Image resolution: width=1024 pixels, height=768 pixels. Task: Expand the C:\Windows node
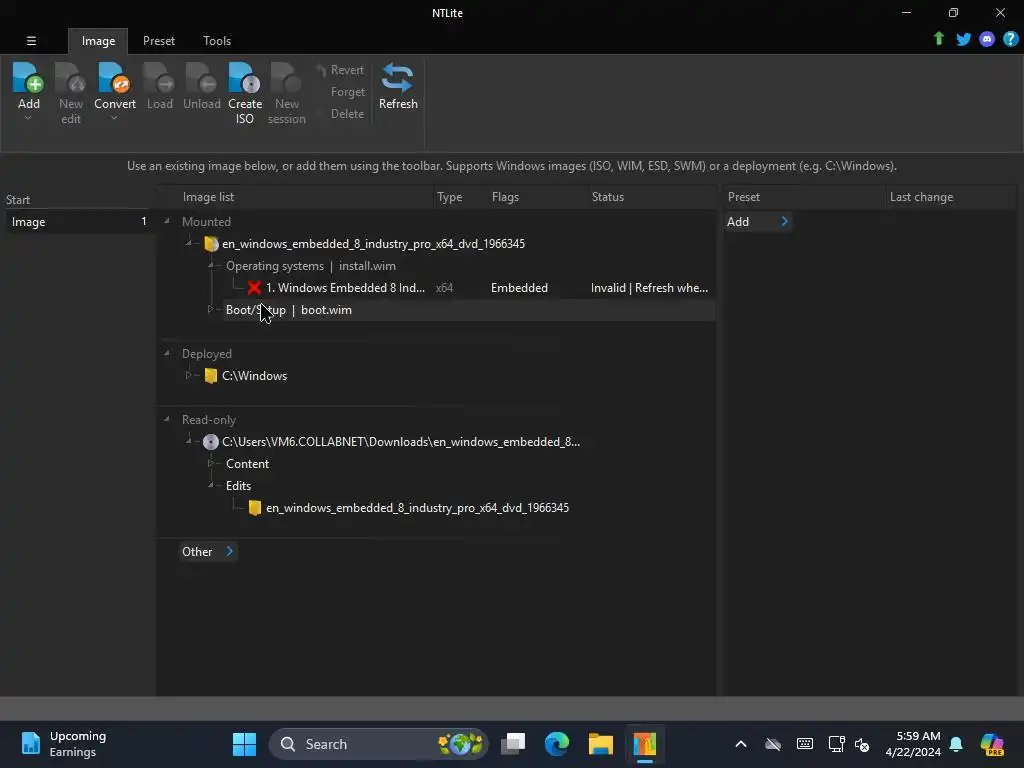click(188, 375)
